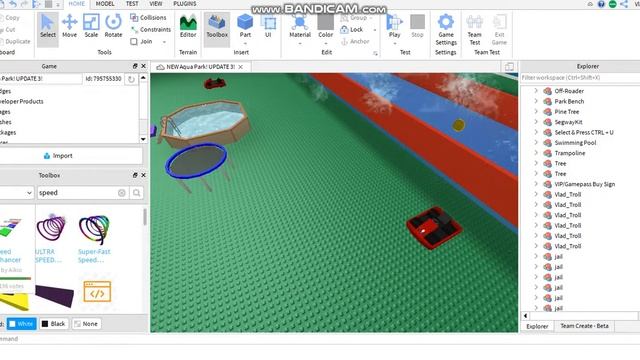Click the Group button
The height and width of the screenshot is (360, 640).
354,18
